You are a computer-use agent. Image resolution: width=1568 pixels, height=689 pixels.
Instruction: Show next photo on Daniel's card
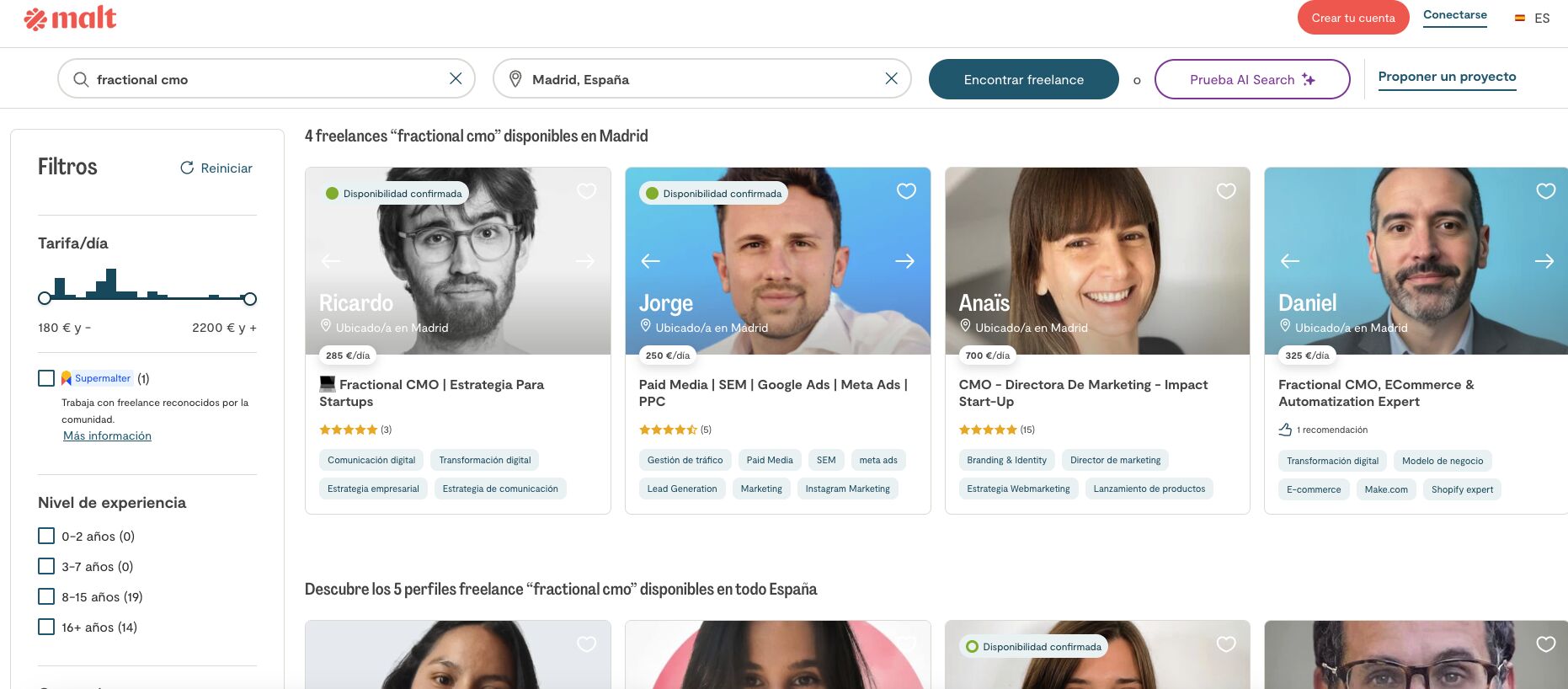[x=1544, y=261]
